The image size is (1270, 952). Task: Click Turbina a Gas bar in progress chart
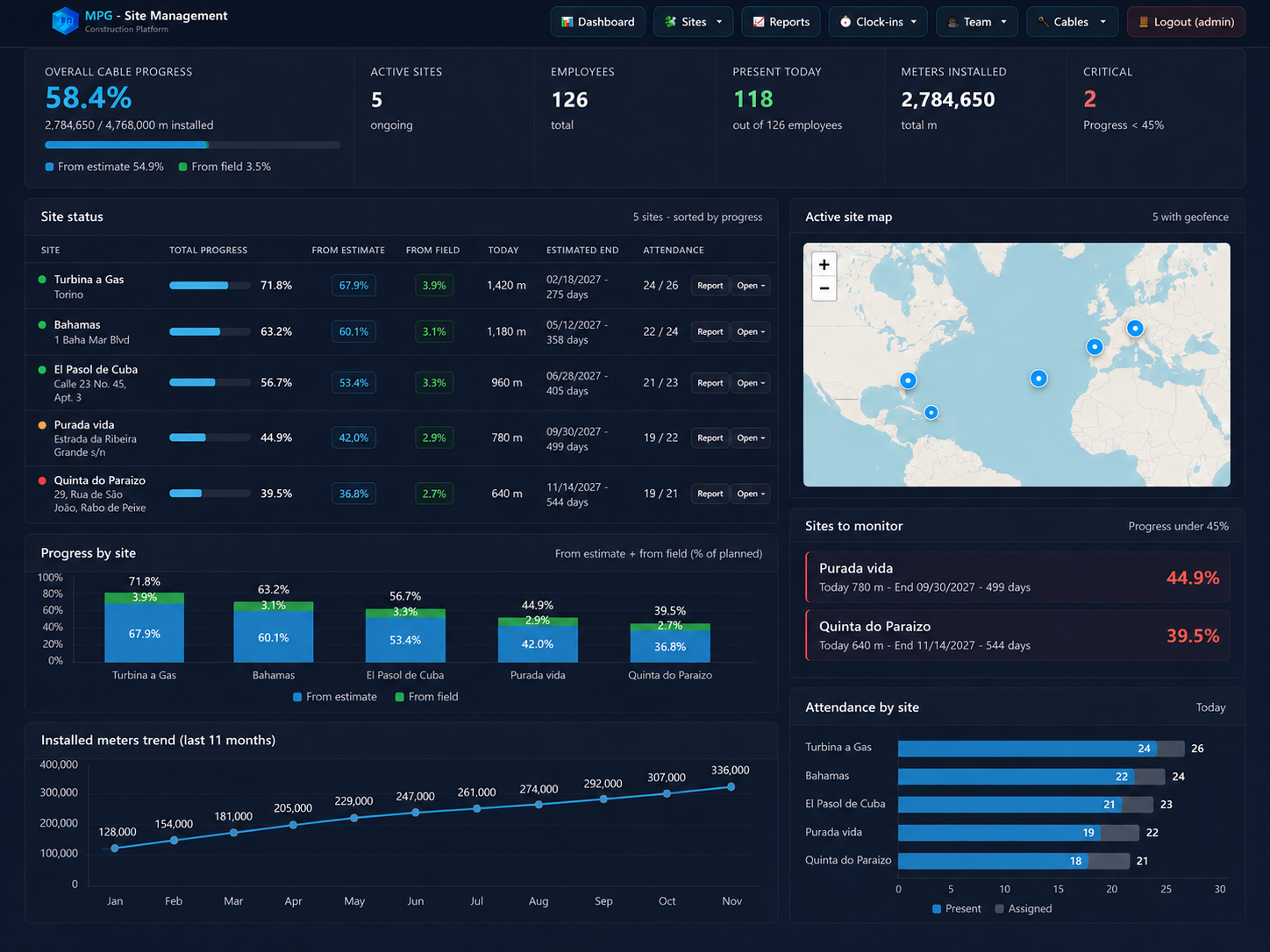pos(145,628)
